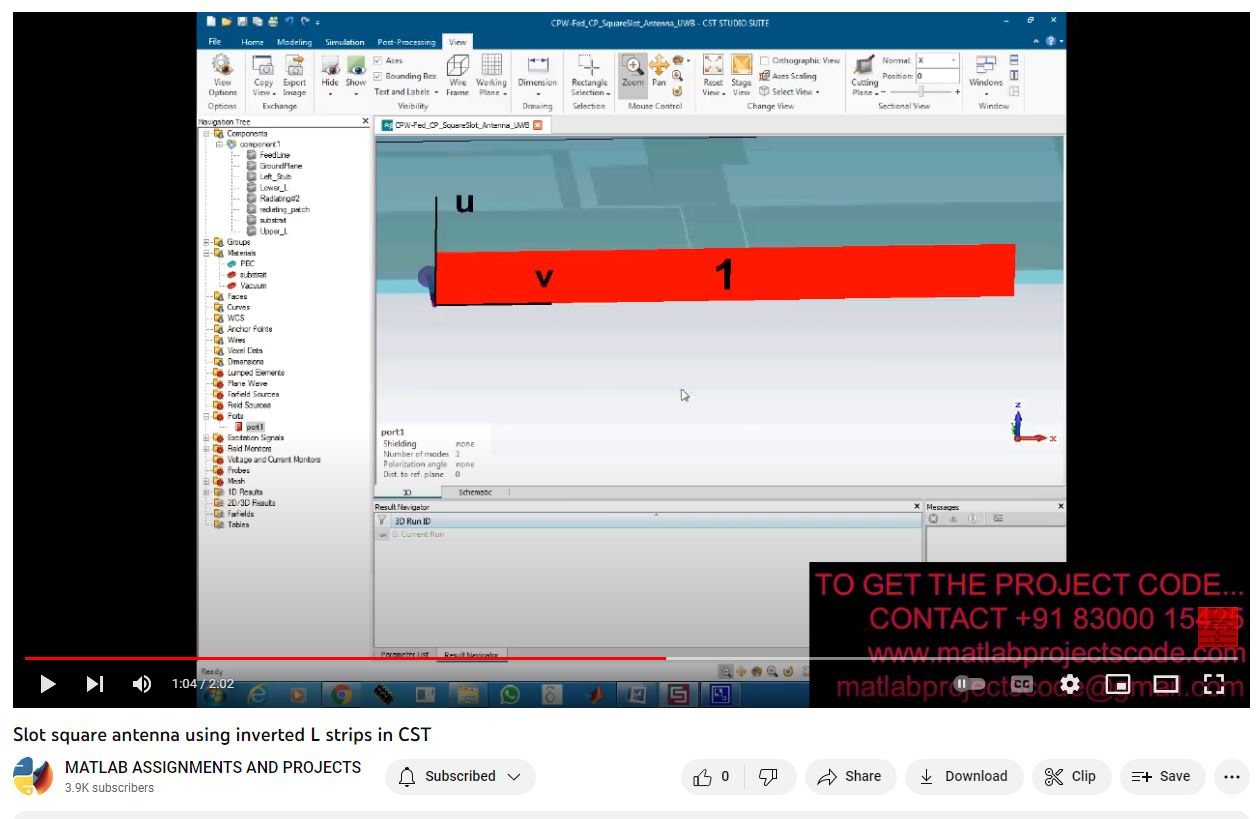Screen dimensions: 1258x819
Task: Open the Post-Processing ribbon tab
Action: [x=406, y=42]
